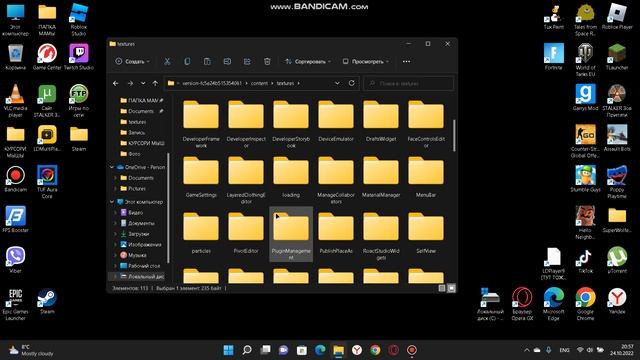Screen dimensions: 640x360
Task: Open the Сортировать (Sort) dropdown
Action: [308, 61]
